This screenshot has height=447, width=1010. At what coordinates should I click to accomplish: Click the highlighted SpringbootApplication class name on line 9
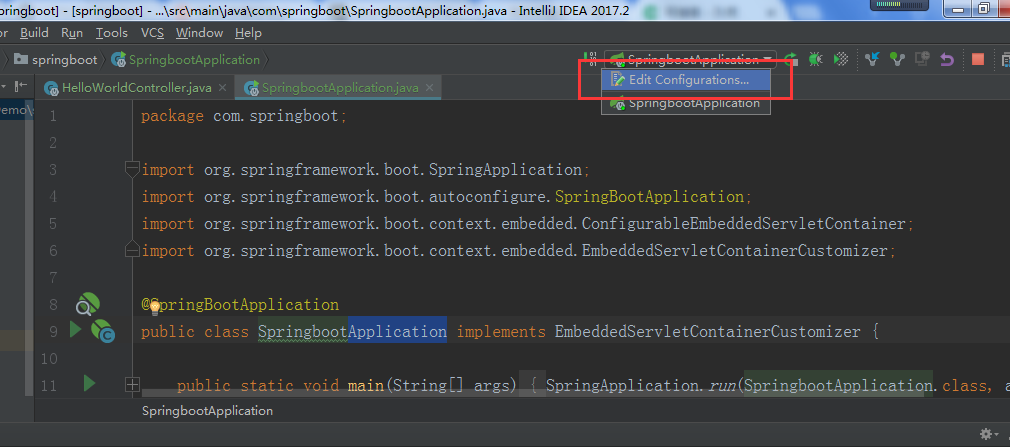(352, 332)
